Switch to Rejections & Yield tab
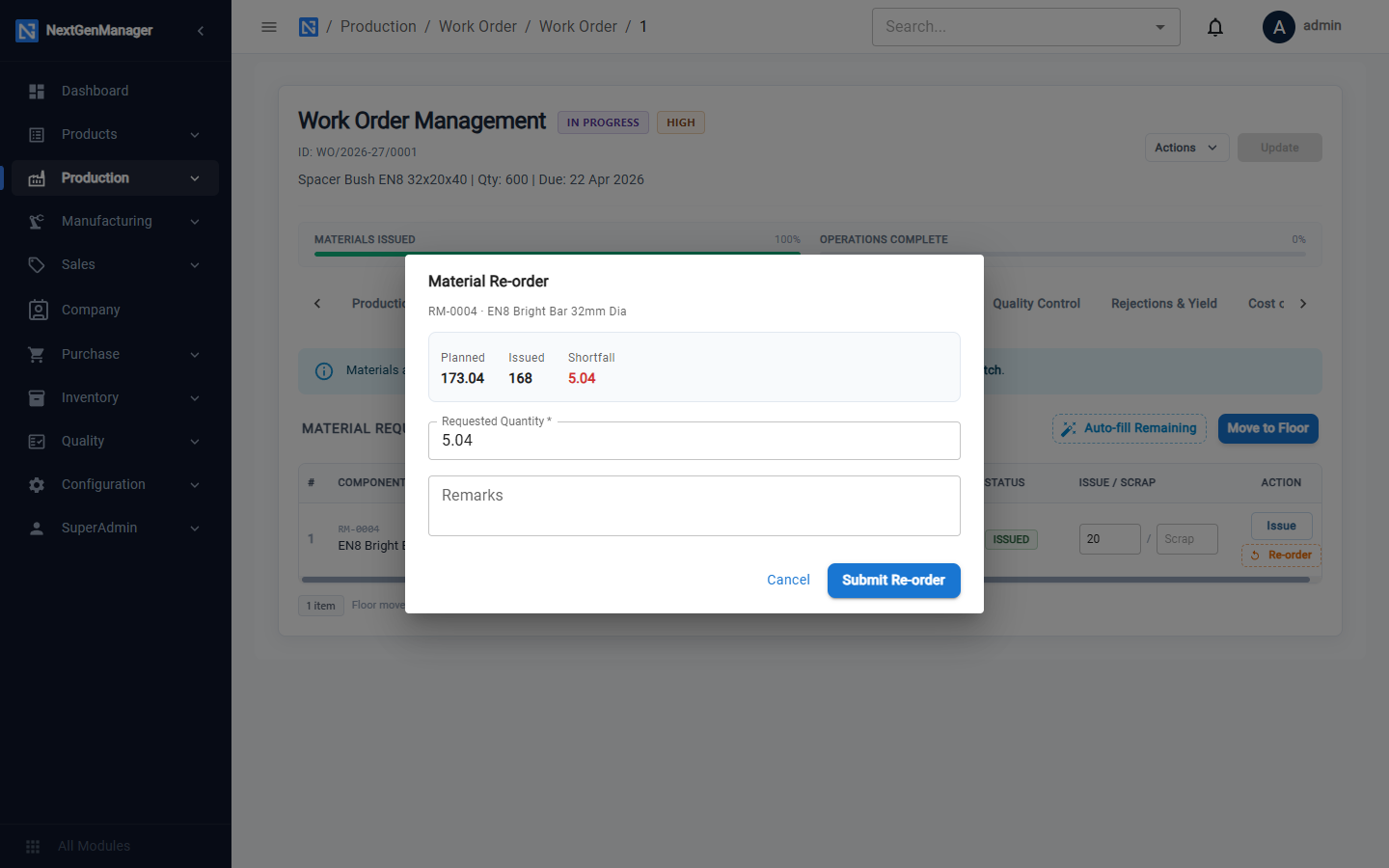The height and width of the screenshot is (868, 1389). coord(1163,304)
